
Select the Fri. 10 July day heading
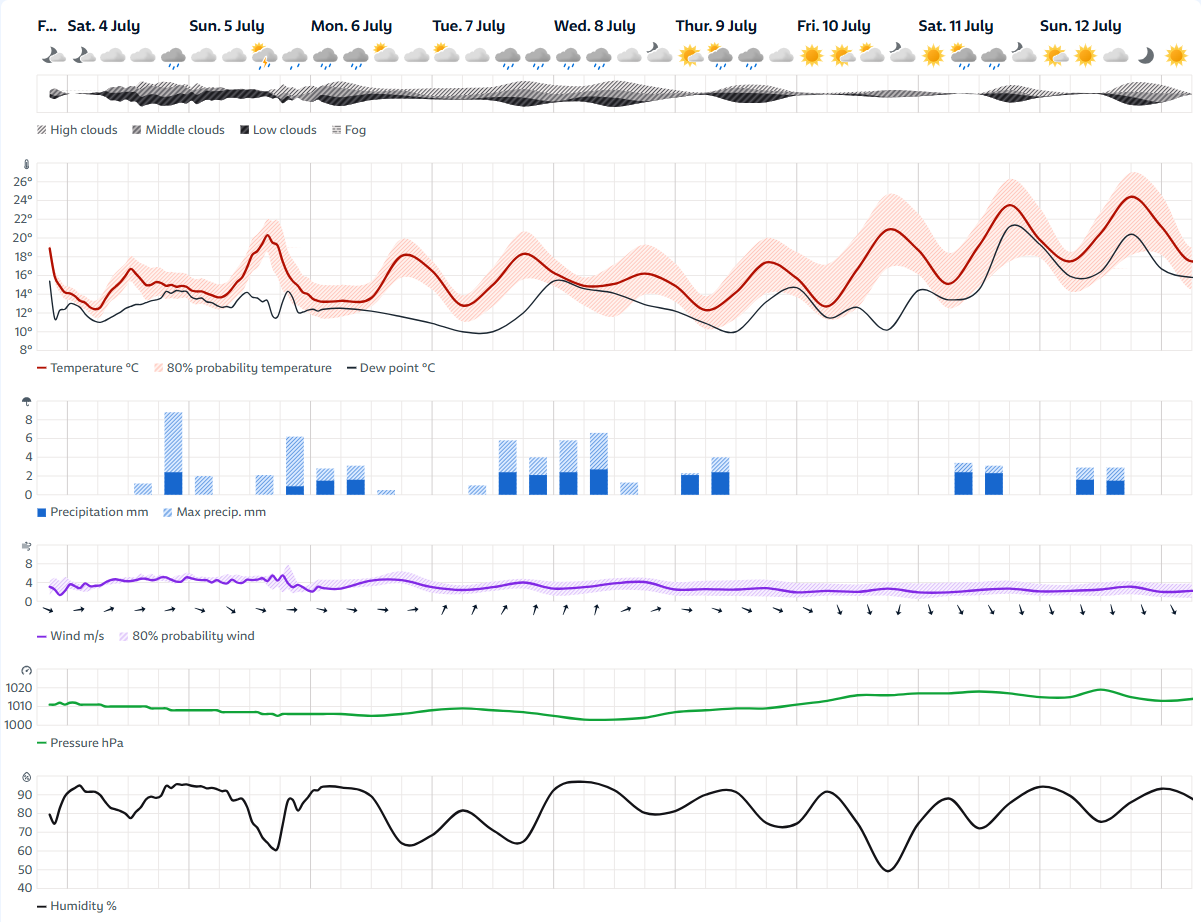pyautogui.click(x=834, y=26)
